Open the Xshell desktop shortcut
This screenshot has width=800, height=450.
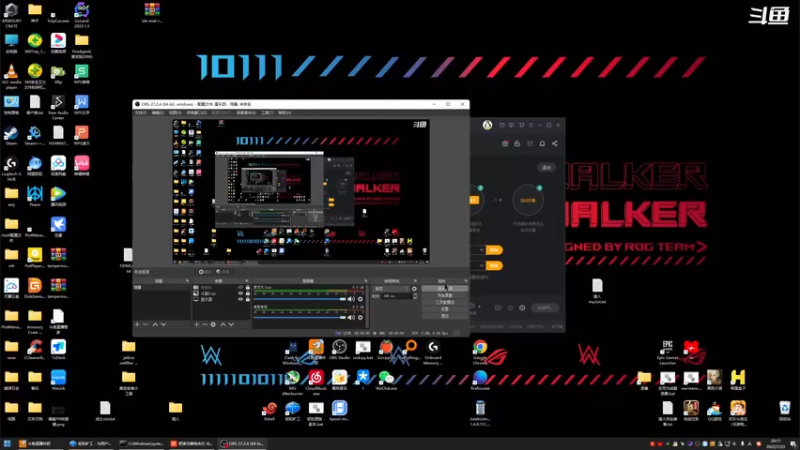click(x=269, y=411)
